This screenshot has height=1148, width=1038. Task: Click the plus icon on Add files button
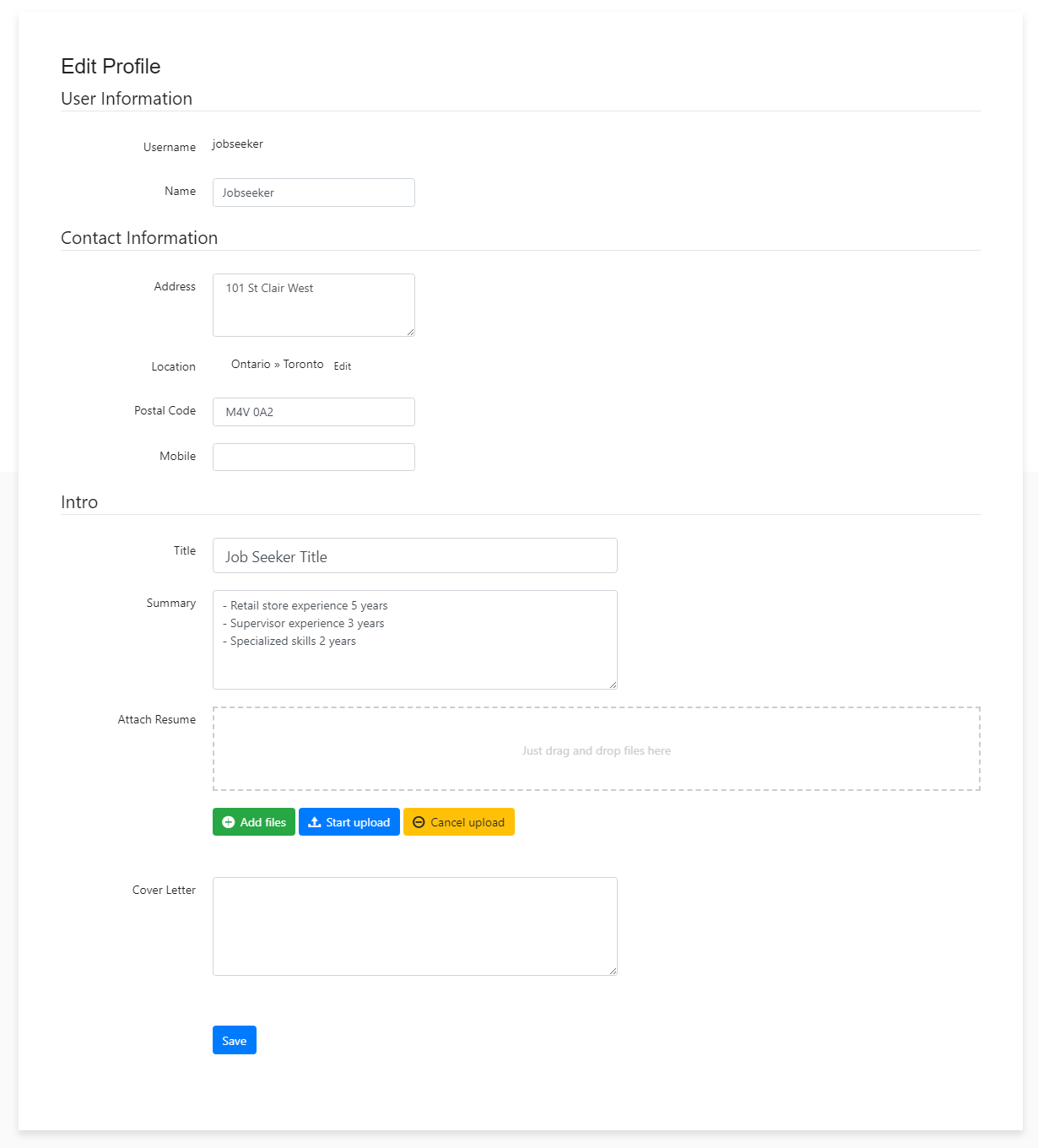(x=229, y=821)
